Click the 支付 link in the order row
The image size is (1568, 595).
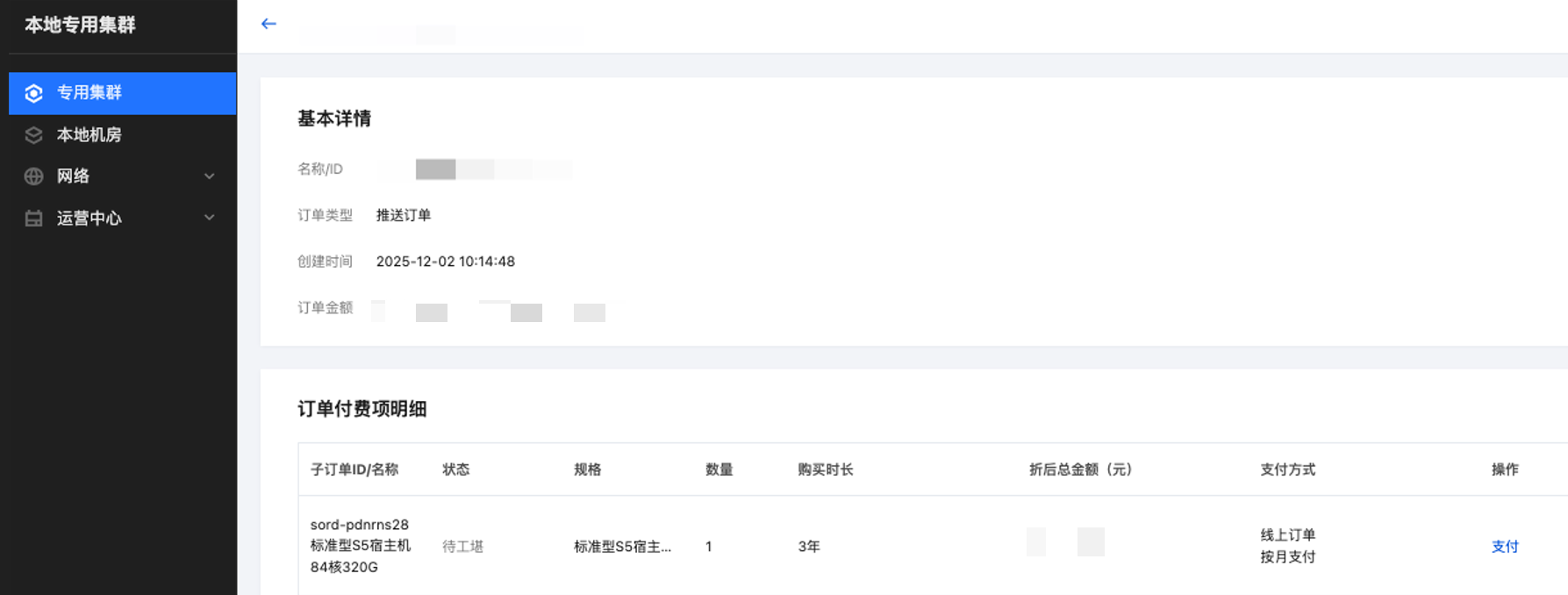(x=1505, y=546)
